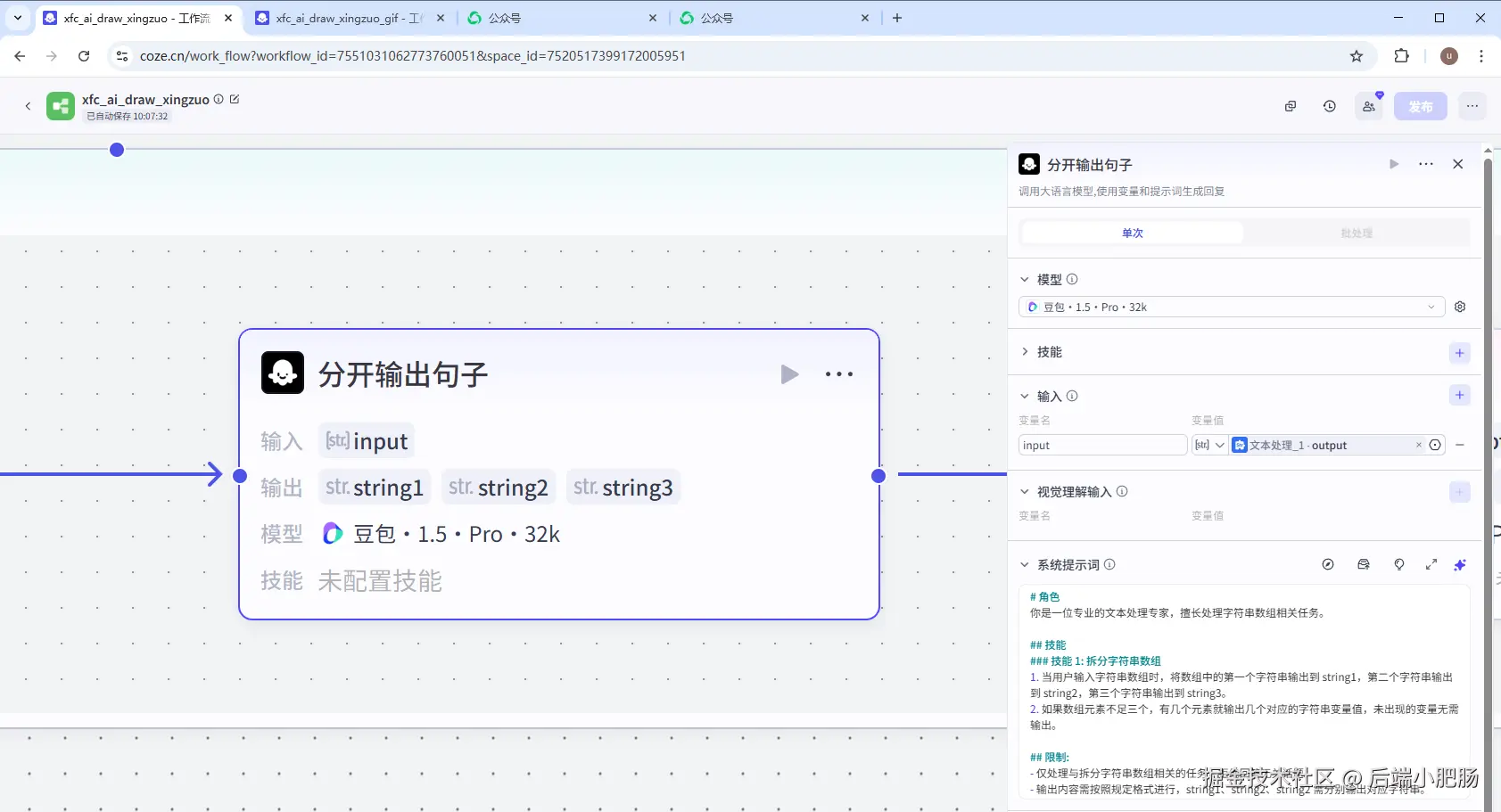Click the node's left input connection port
1501x812 pixels.
point(240,475)
